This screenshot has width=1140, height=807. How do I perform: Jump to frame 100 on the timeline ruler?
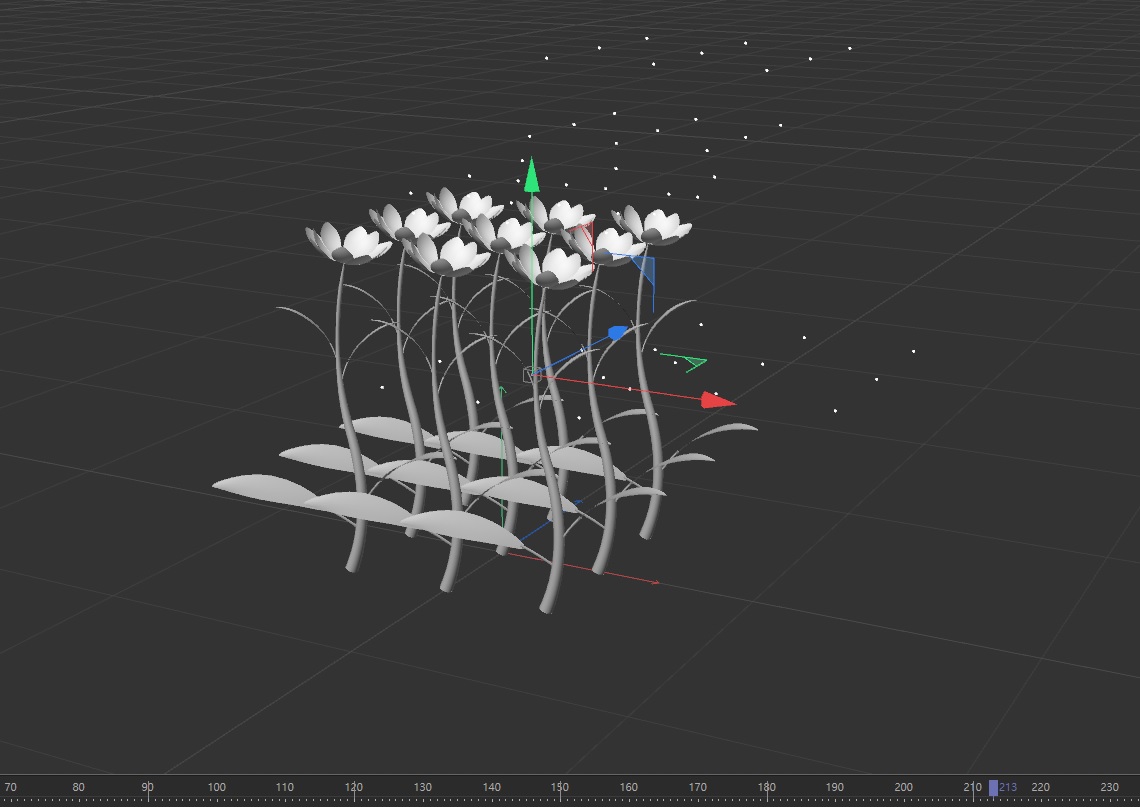(217, 787)
